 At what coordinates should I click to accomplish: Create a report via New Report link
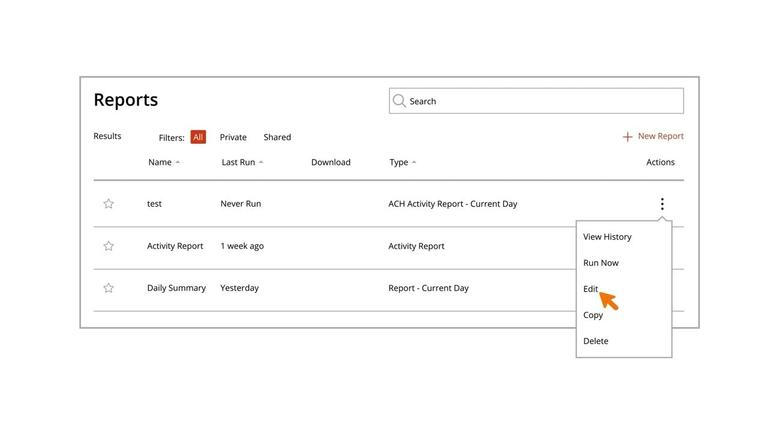[x=660, y=136]
